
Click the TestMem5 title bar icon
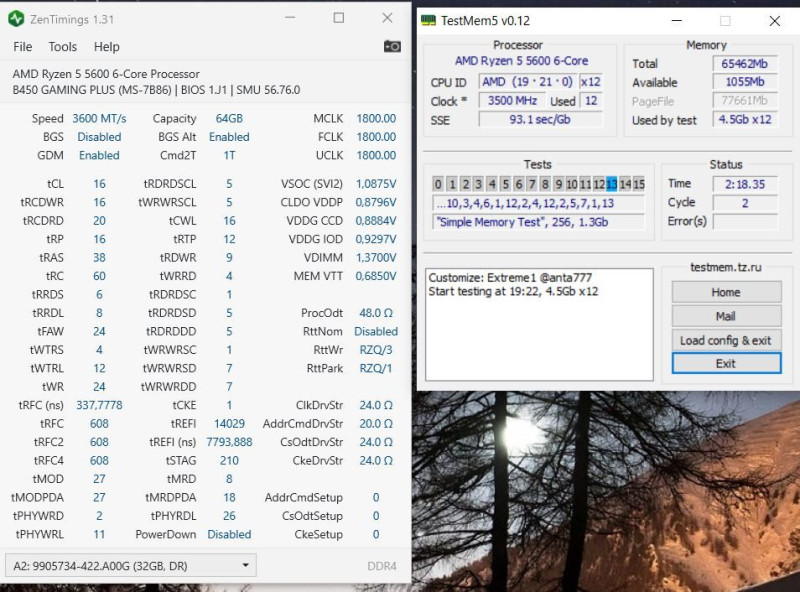point(428,20)
